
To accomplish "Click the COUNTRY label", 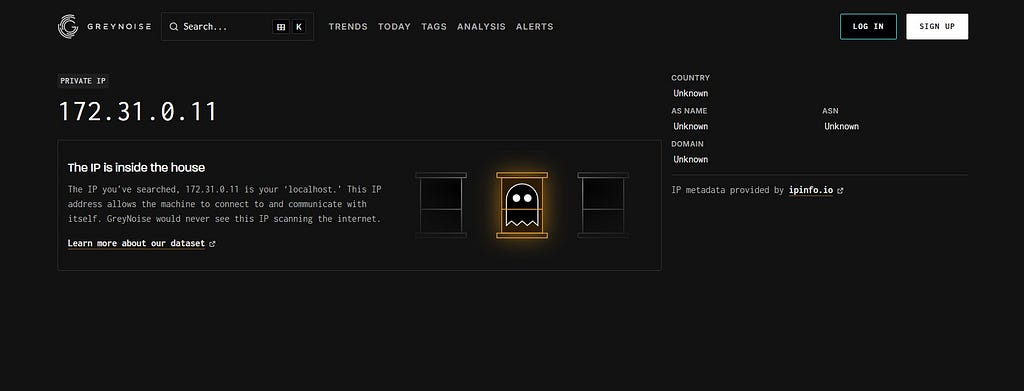I will [690, 78].
